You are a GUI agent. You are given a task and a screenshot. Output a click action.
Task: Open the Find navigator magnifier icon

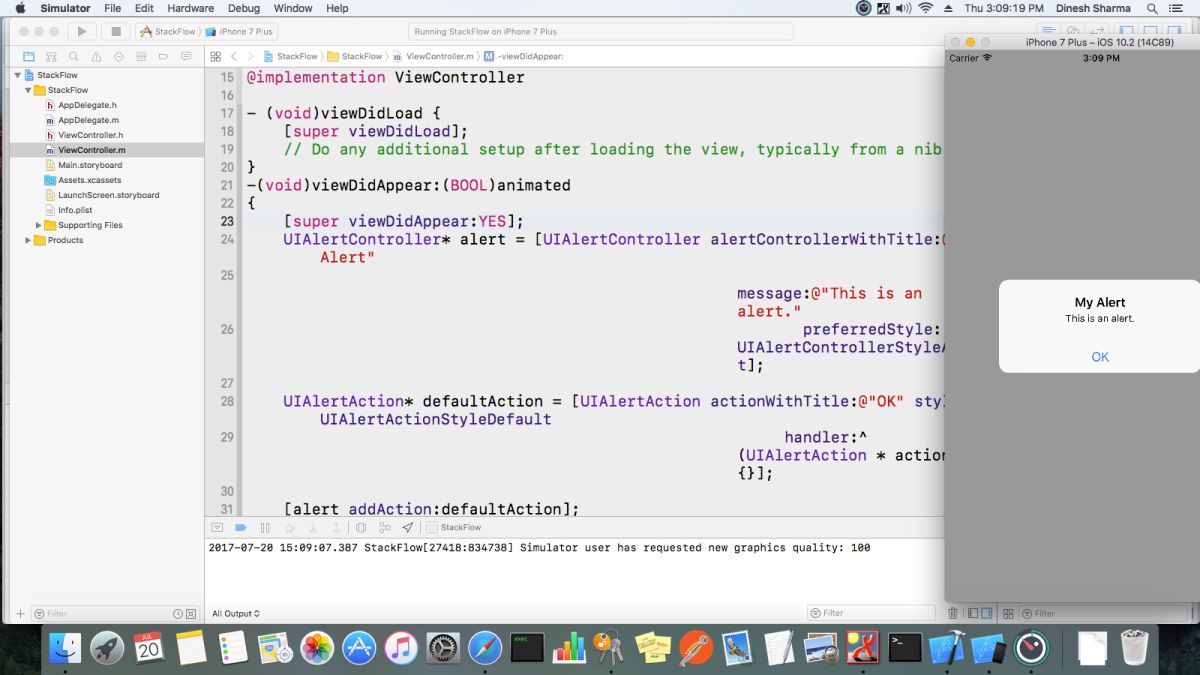point(74,56)
